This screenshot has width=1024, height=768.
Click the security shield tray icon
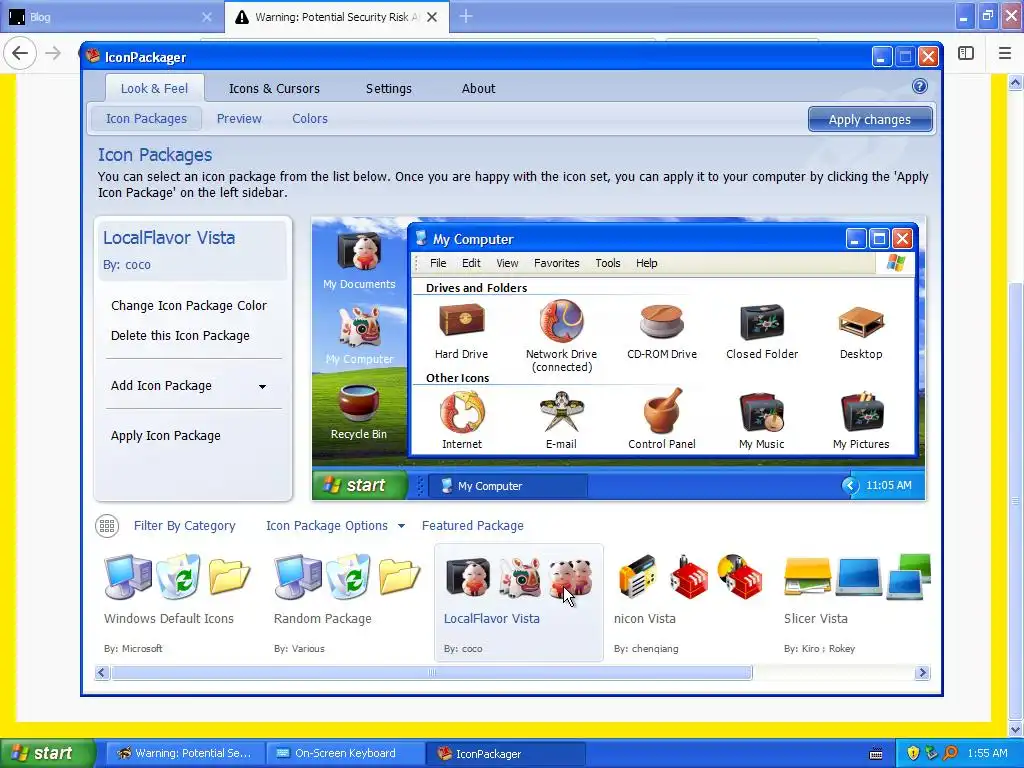[913, 753]
